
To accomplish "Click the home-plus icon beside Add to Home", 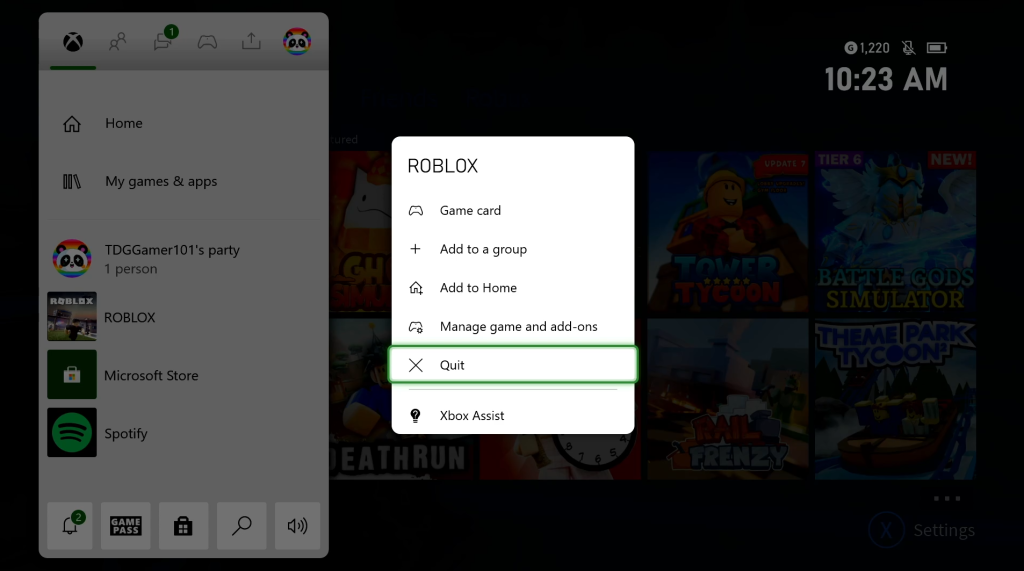I will coord(416,287).
